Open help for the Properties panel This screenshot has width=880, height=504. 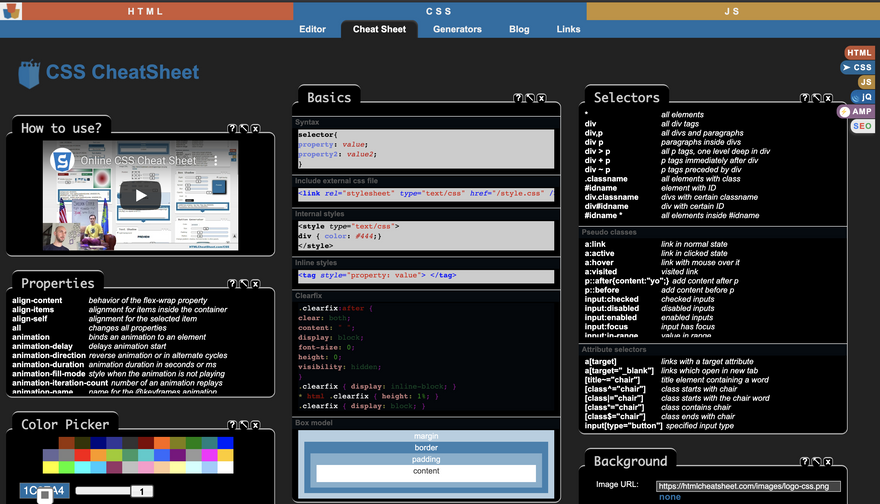[x=232, y=284]
